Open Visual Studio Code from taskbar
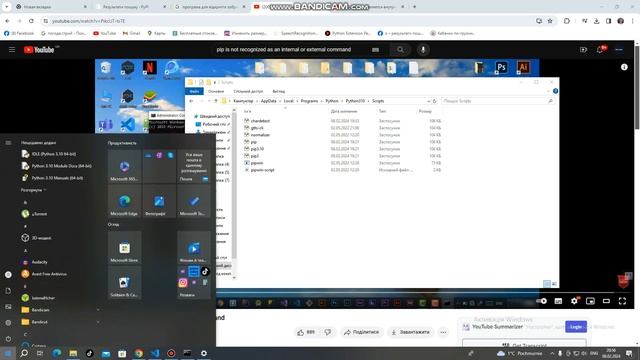The height and width of the screenshot is (360, 640). [155, 353]
